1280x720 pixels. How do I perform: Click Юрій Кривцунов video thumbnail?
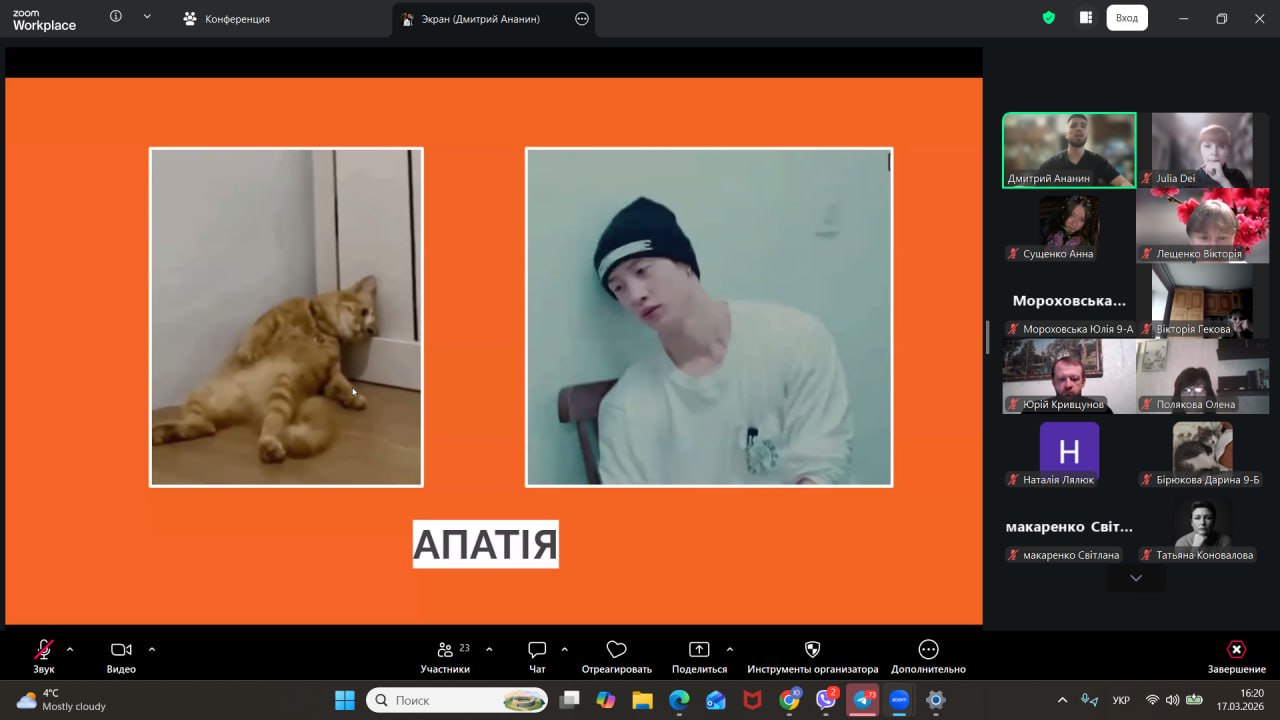pos(1068,375)
